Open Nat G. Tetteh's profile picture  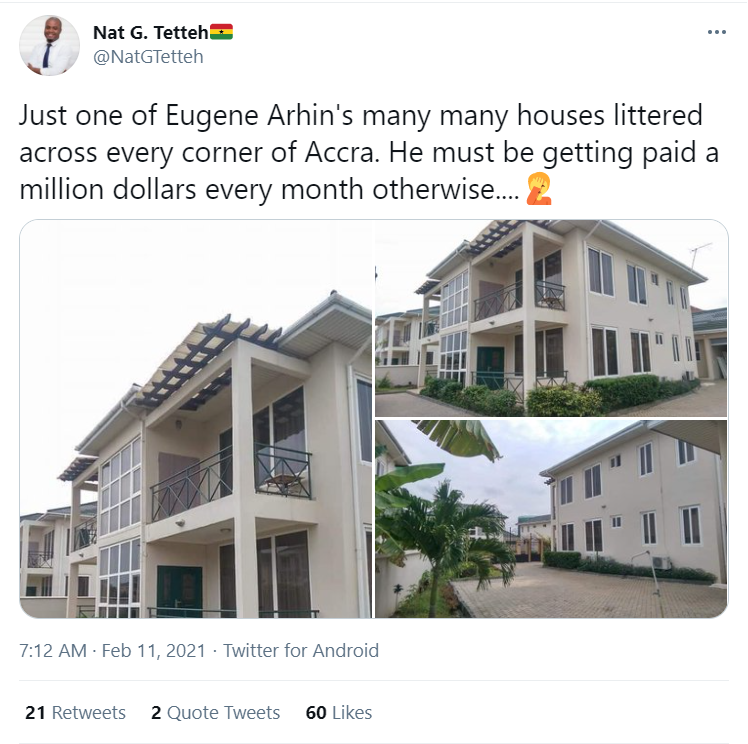tap(49, 46)
